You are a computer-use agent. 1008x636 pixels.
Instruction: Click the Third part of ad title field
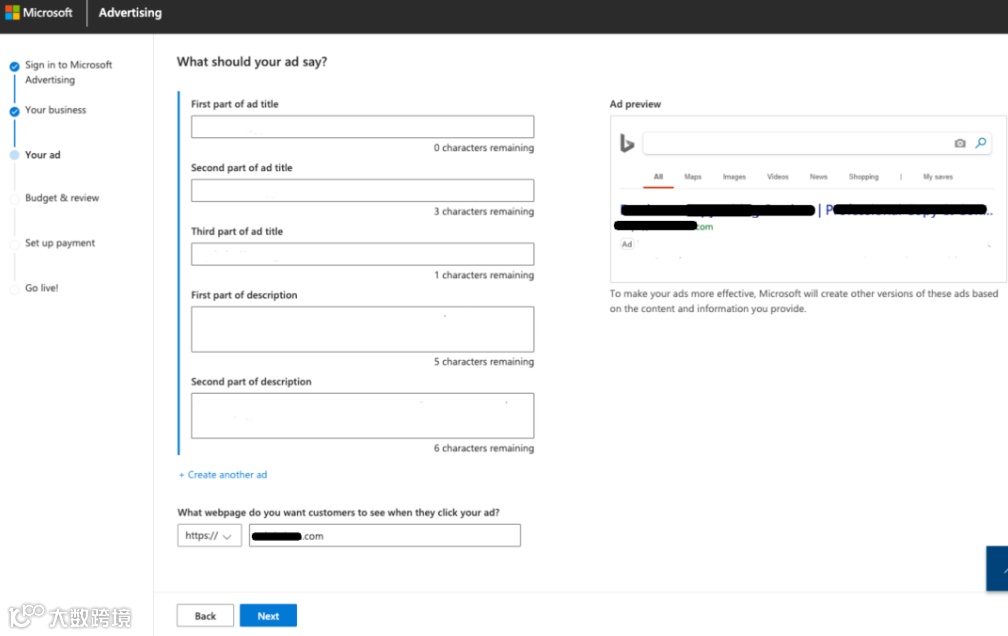coord(362,254)
